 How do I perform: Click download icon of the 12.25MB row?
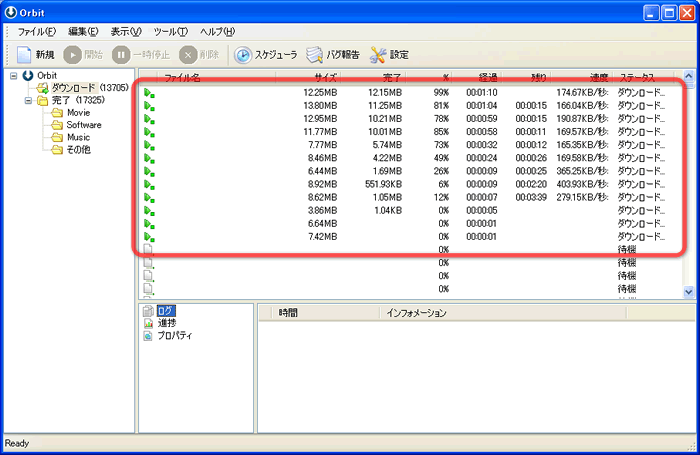point(149,93)
